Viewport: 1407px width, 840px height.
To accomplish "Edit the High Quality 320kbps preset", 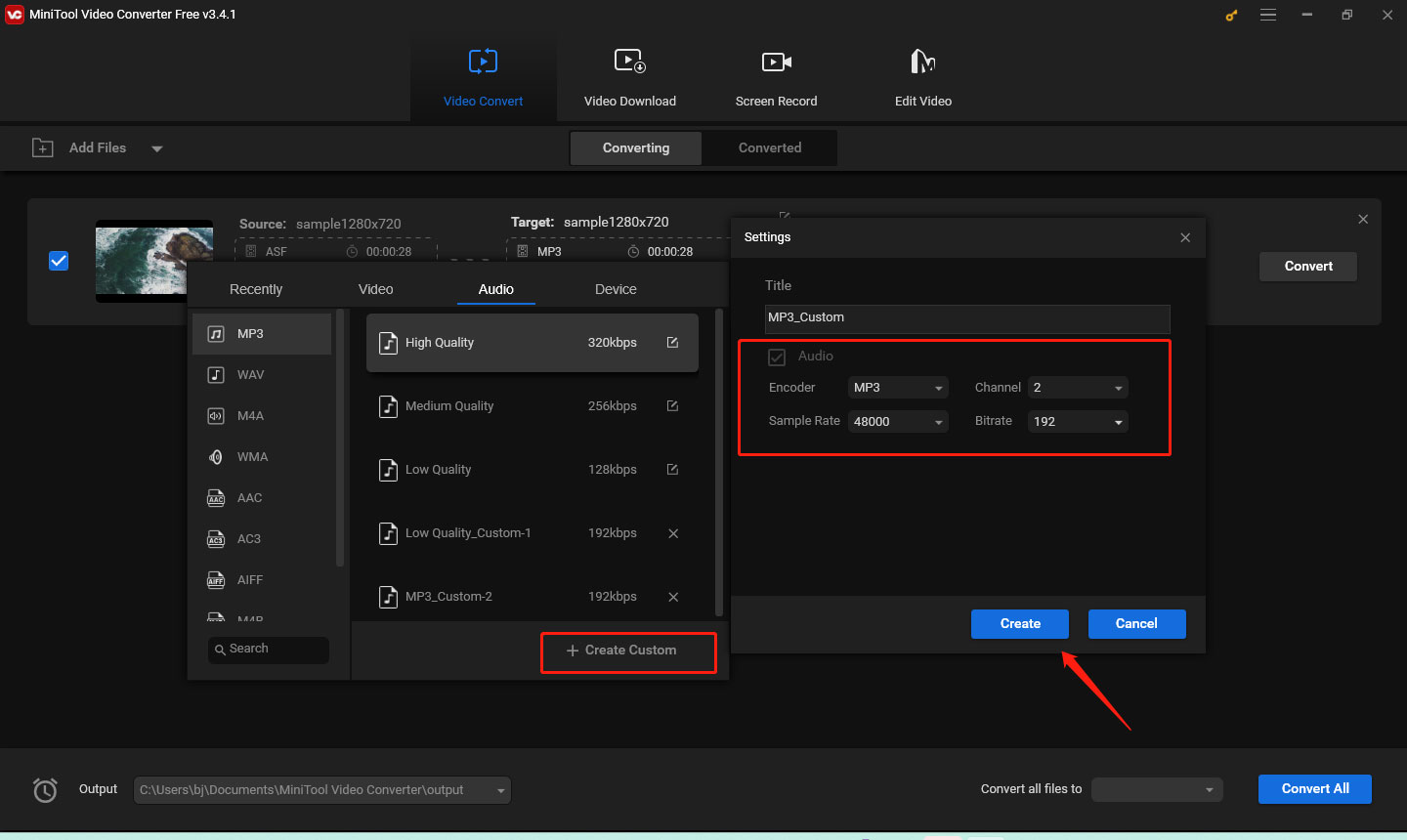I will tap(672, 343).
